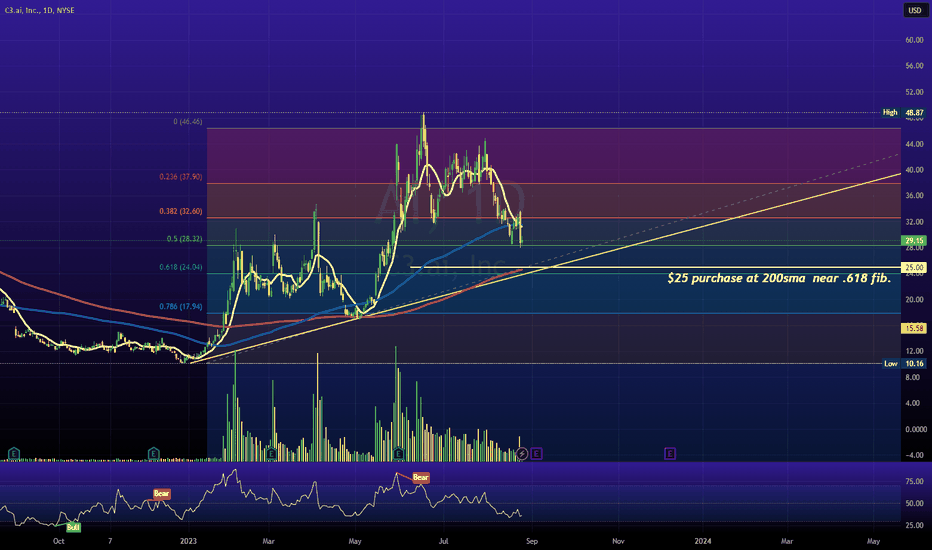Click the Bear label at the RSI peak before Jul

coord(420,477)
